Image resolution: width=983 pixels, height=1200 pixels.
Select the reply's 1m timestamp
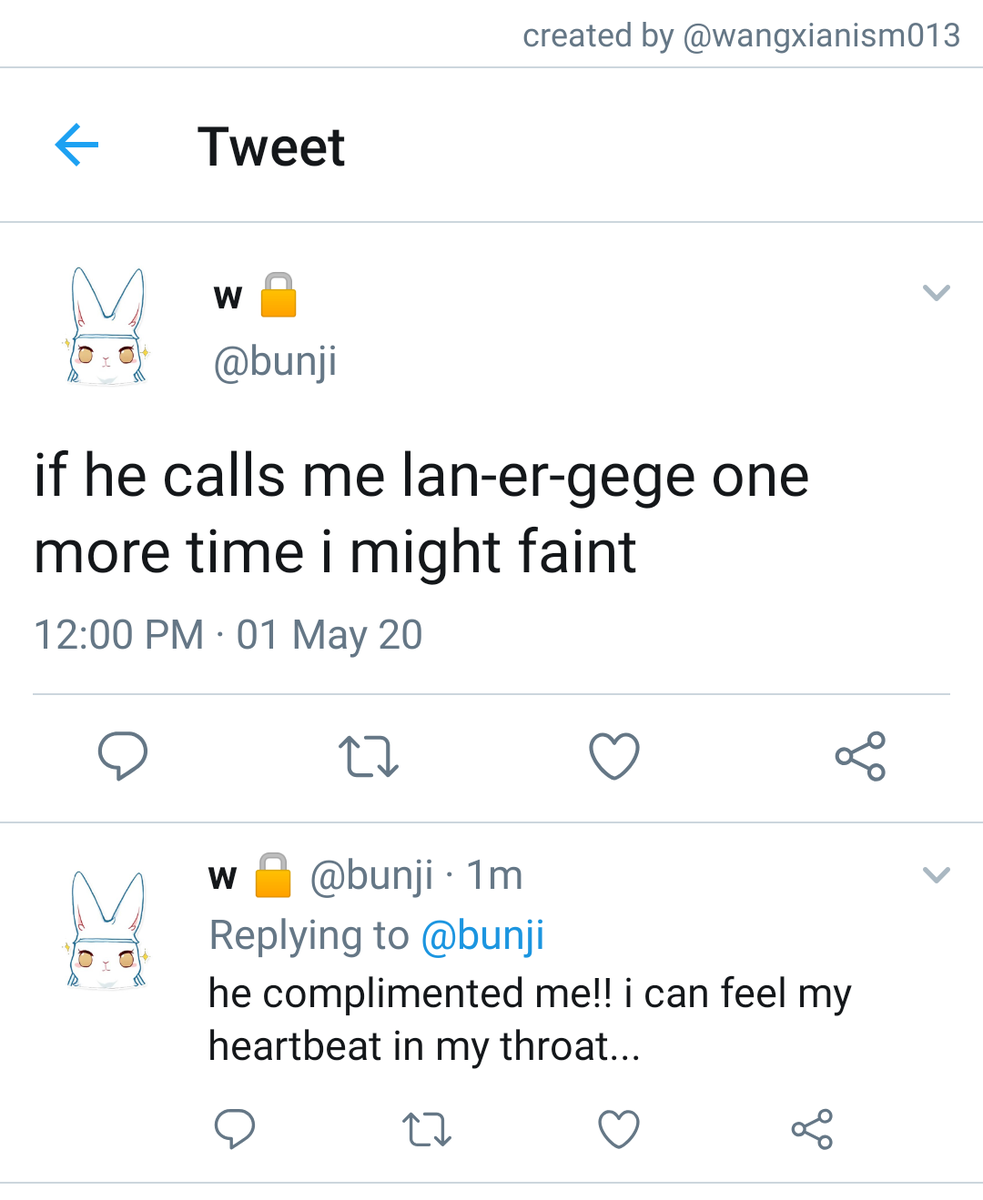pos(495,876)
